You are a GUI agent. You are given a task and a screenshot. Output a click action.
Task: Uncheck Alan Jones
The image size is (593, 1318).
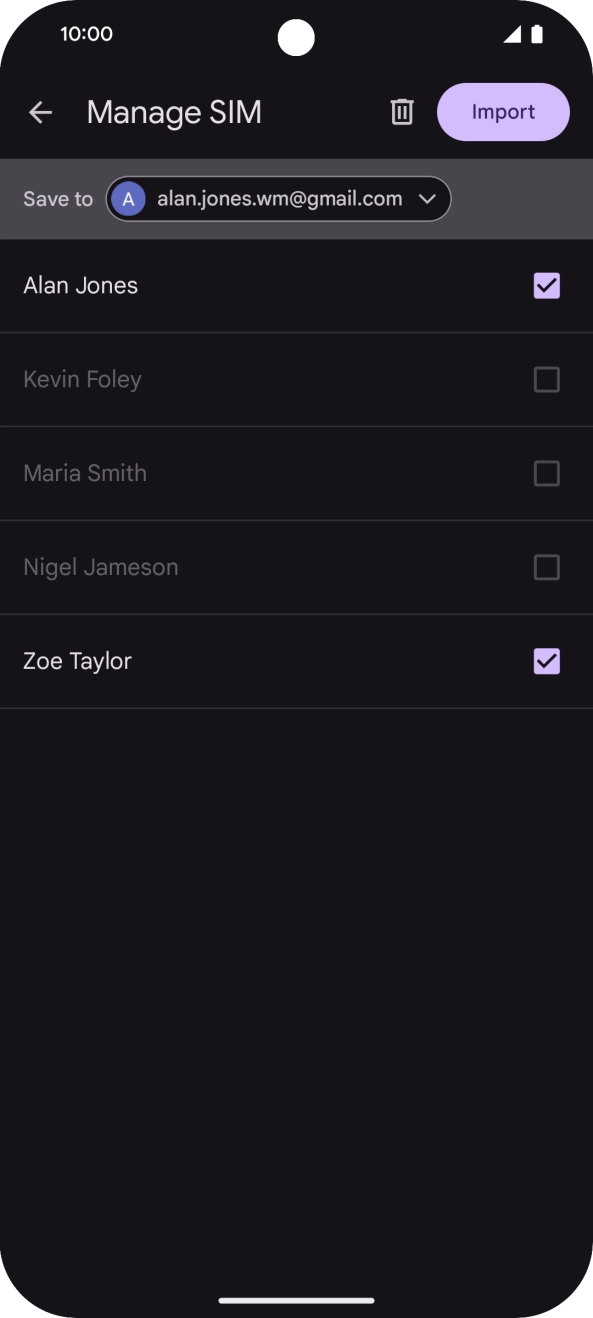point(546,285)
